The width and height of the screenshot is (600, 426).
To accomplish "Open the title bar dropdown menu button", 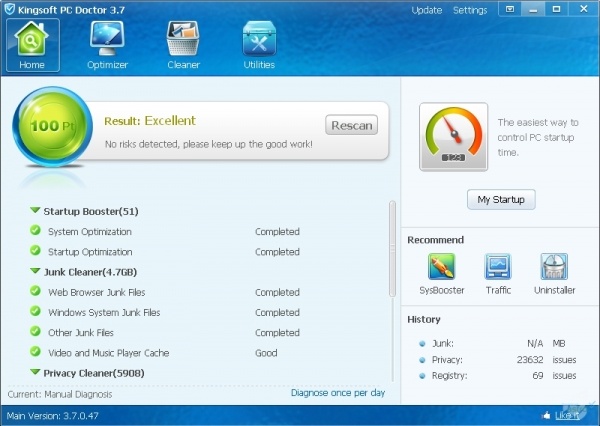I will pyautogui.click(x=510, y=9).
